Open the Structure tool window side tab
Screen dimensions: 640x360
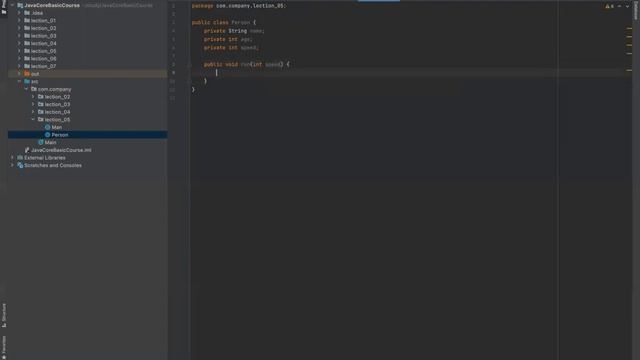pos(4,315)
